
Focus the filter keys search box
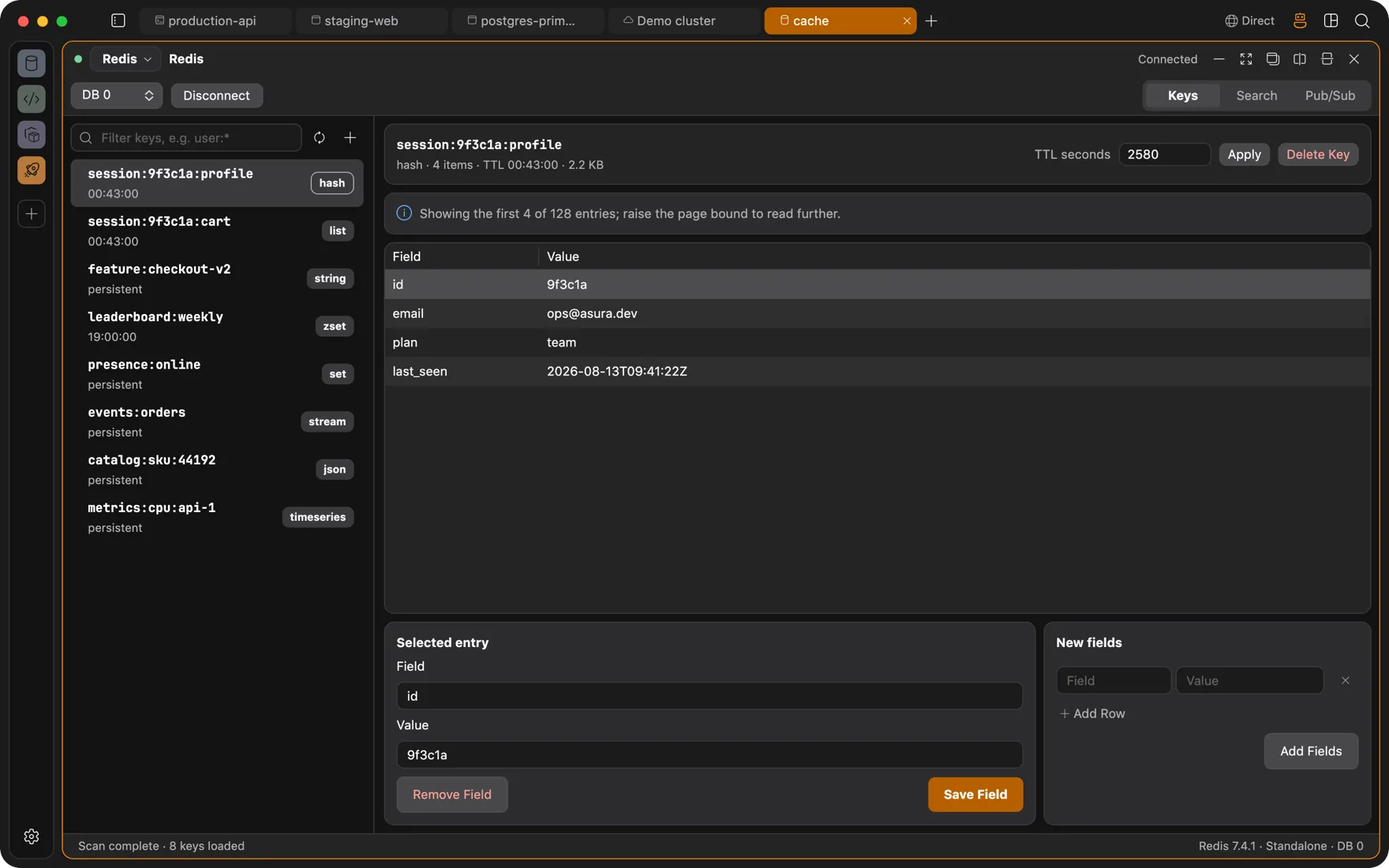186,137
